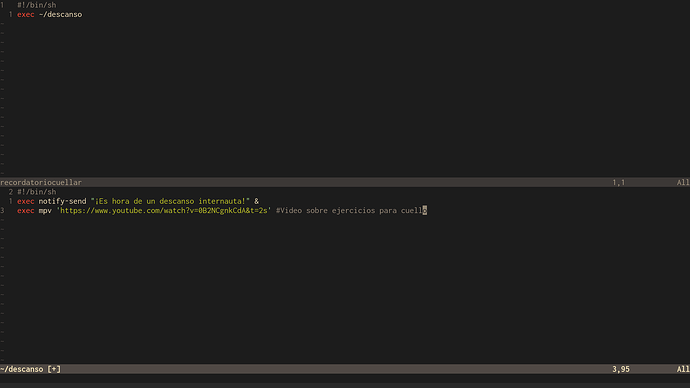Click the All indicator in bottom status line
This screenshot has width=690, height=388.
tap(683, 369)
